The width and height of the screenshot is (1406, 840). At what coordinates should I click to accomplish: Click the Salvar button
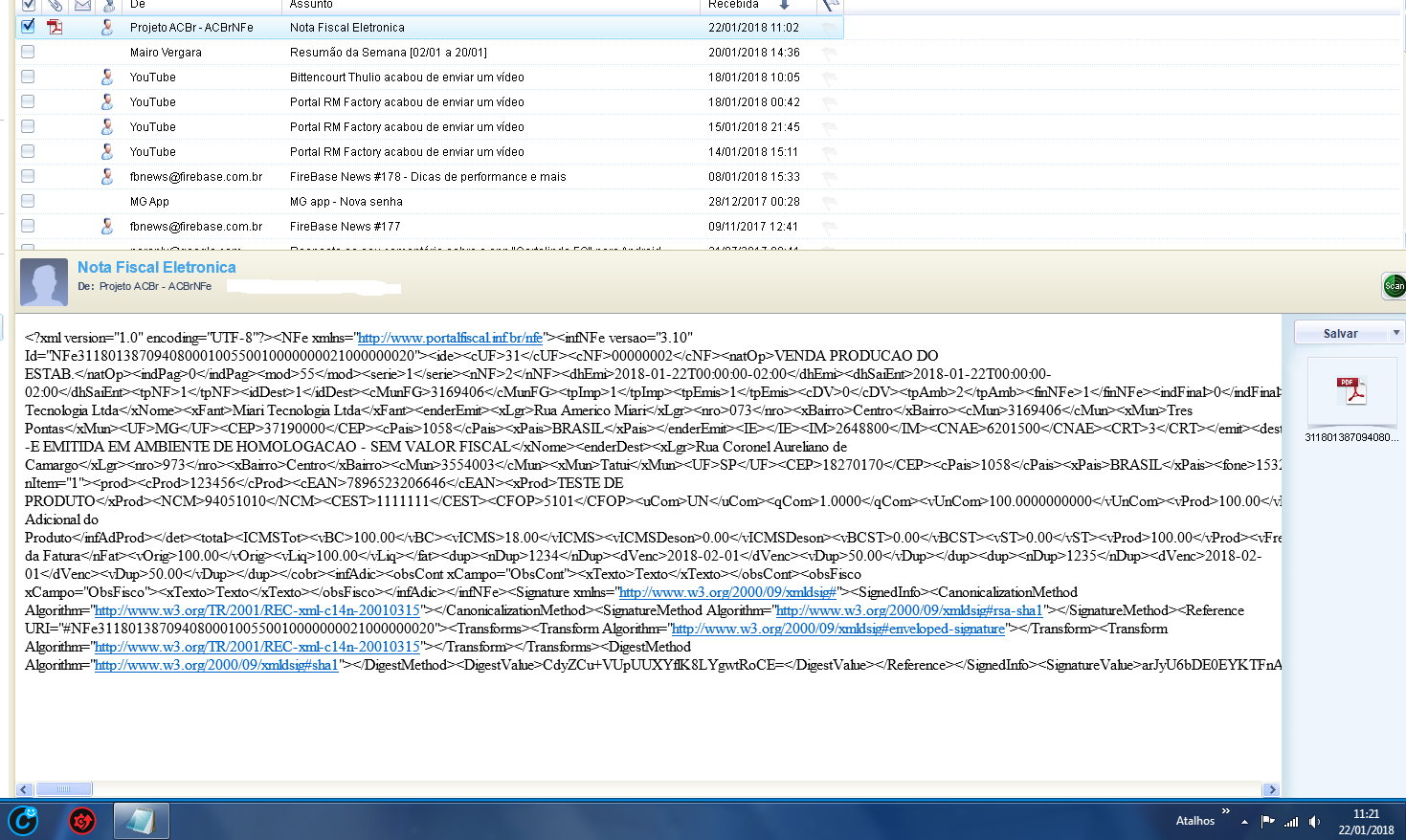click(1341, 333)
